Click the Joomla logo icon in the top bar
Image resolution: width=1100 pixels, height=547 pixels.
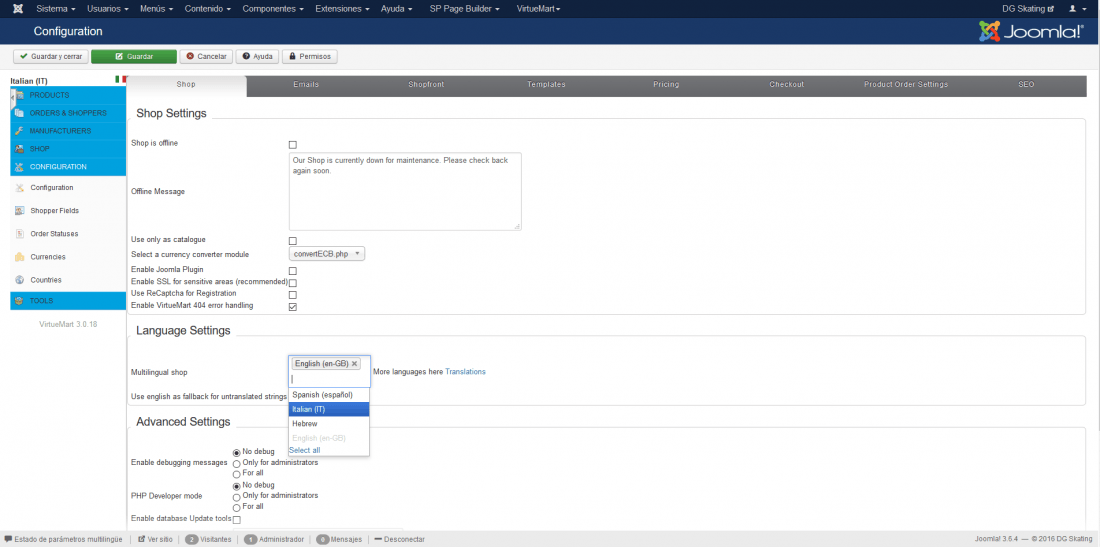18,8
